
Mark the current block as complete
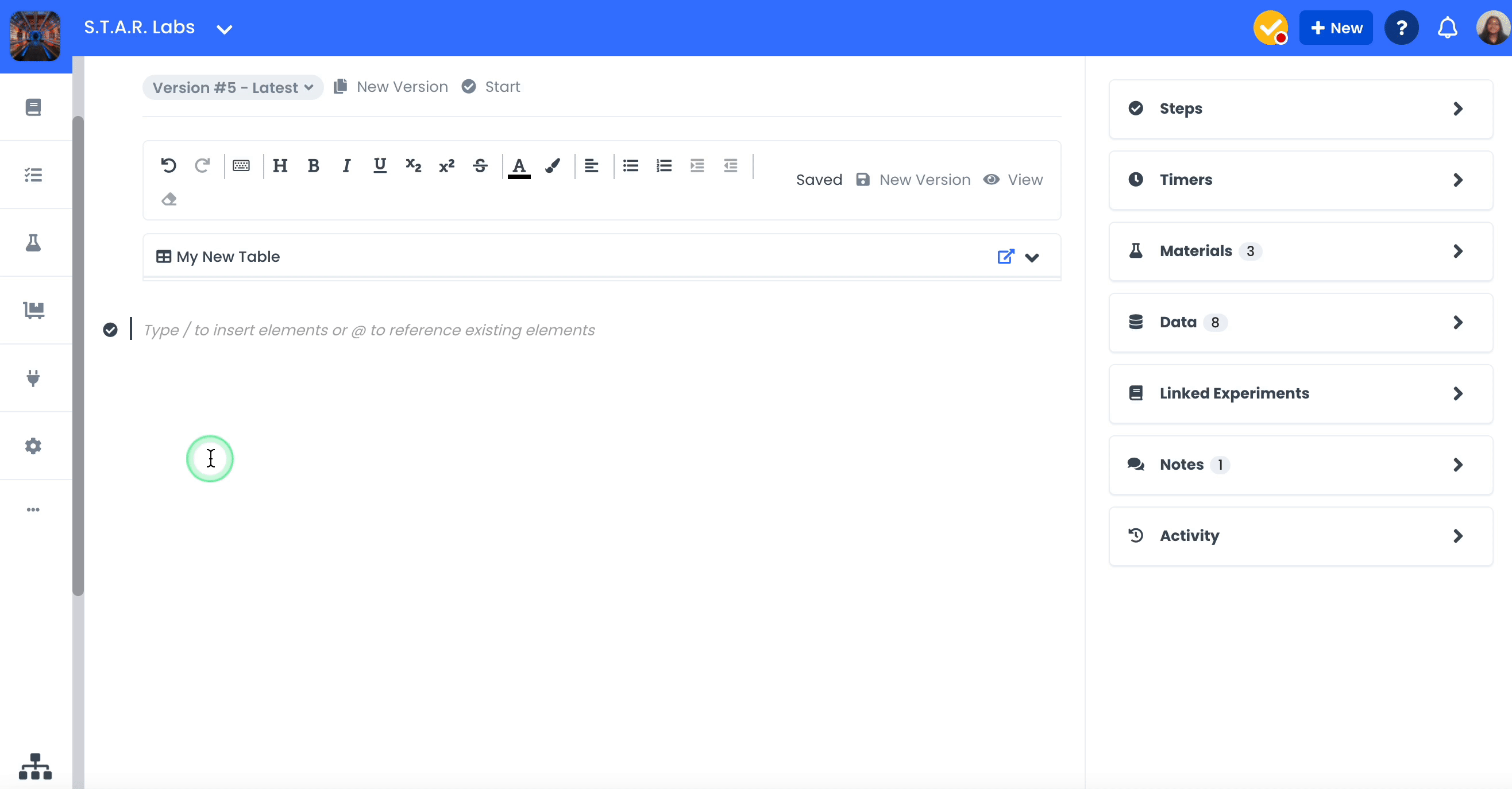(x=111, y=330)
